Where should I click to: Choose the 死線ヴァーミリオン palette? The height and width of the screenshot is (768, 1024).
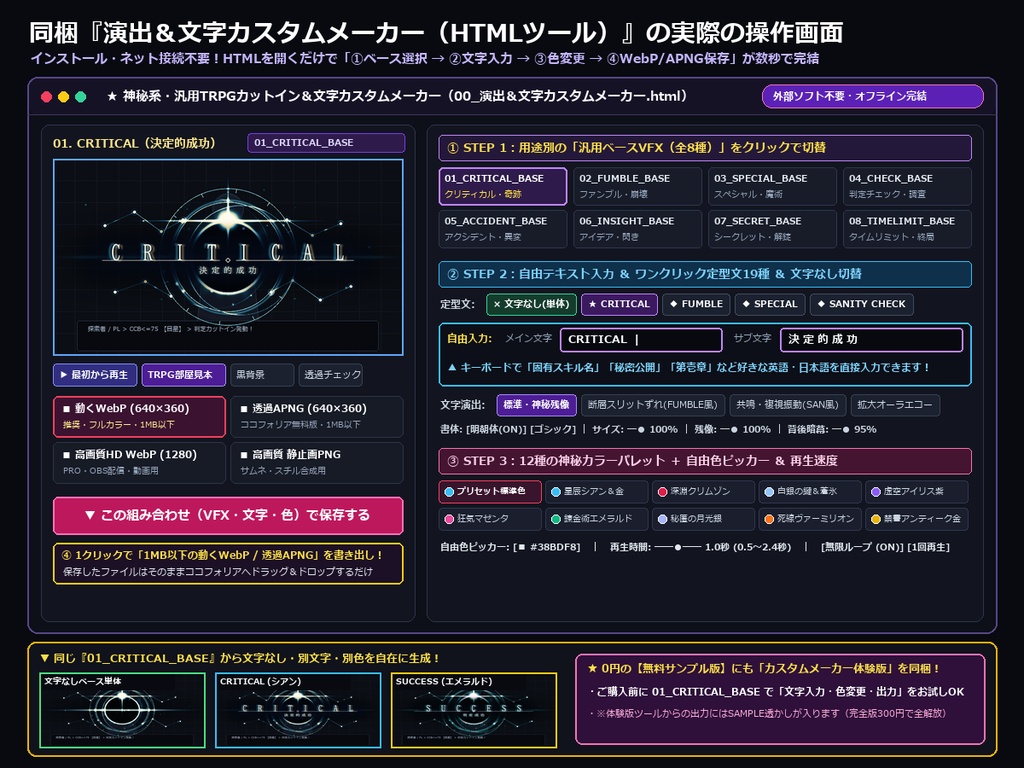coord(810,519)
